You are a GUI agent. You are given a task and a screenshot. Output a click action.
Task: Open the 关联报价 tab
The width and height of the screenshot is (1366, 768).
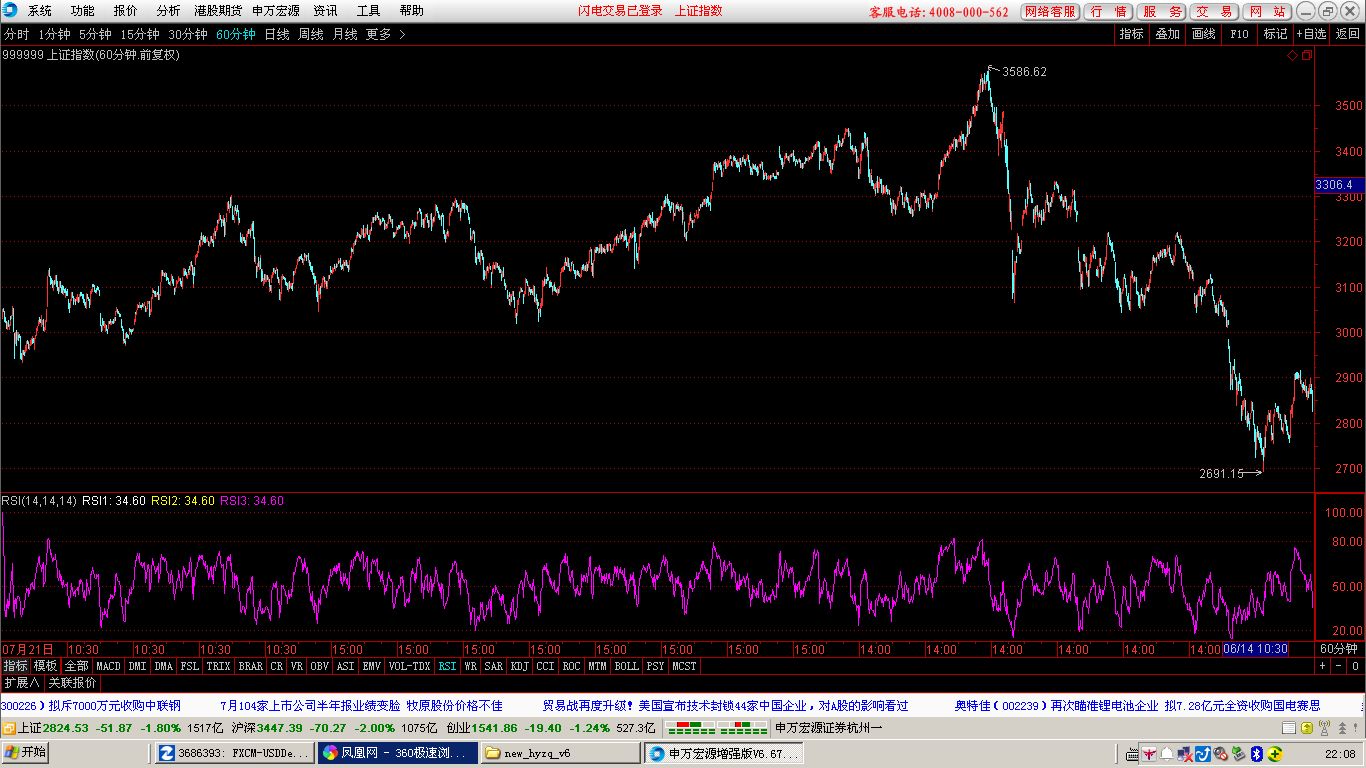pyautogui.click(x=73, y=683)
